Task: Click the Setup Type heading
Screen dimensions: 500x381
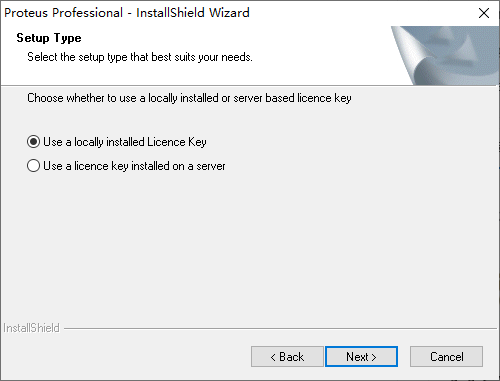Action: (x=49, y=38)
